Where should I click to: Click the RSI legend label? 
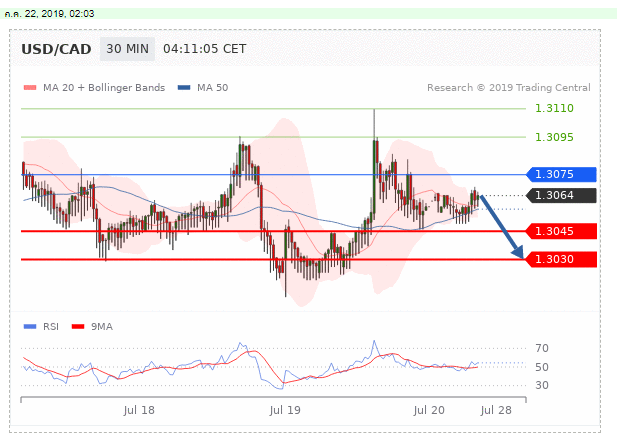click(51, 326)
